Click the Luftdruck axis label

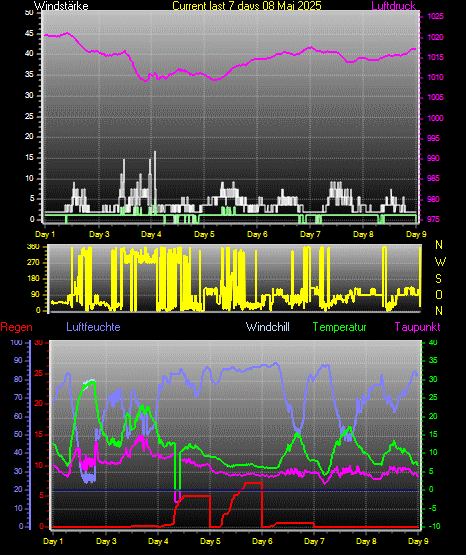(393, 5)
